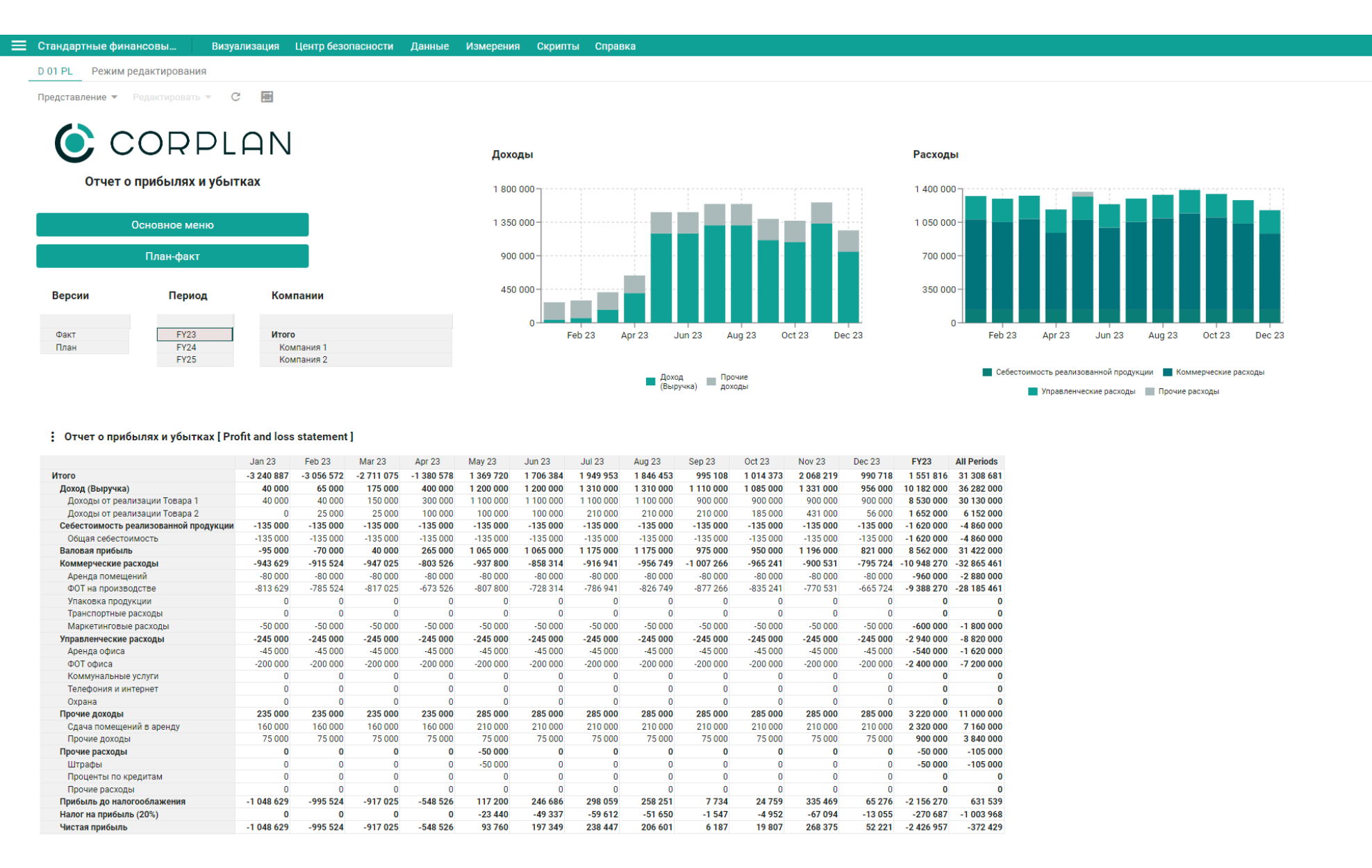Click the План-факт button
The image size is (1372, 868).
172,256
